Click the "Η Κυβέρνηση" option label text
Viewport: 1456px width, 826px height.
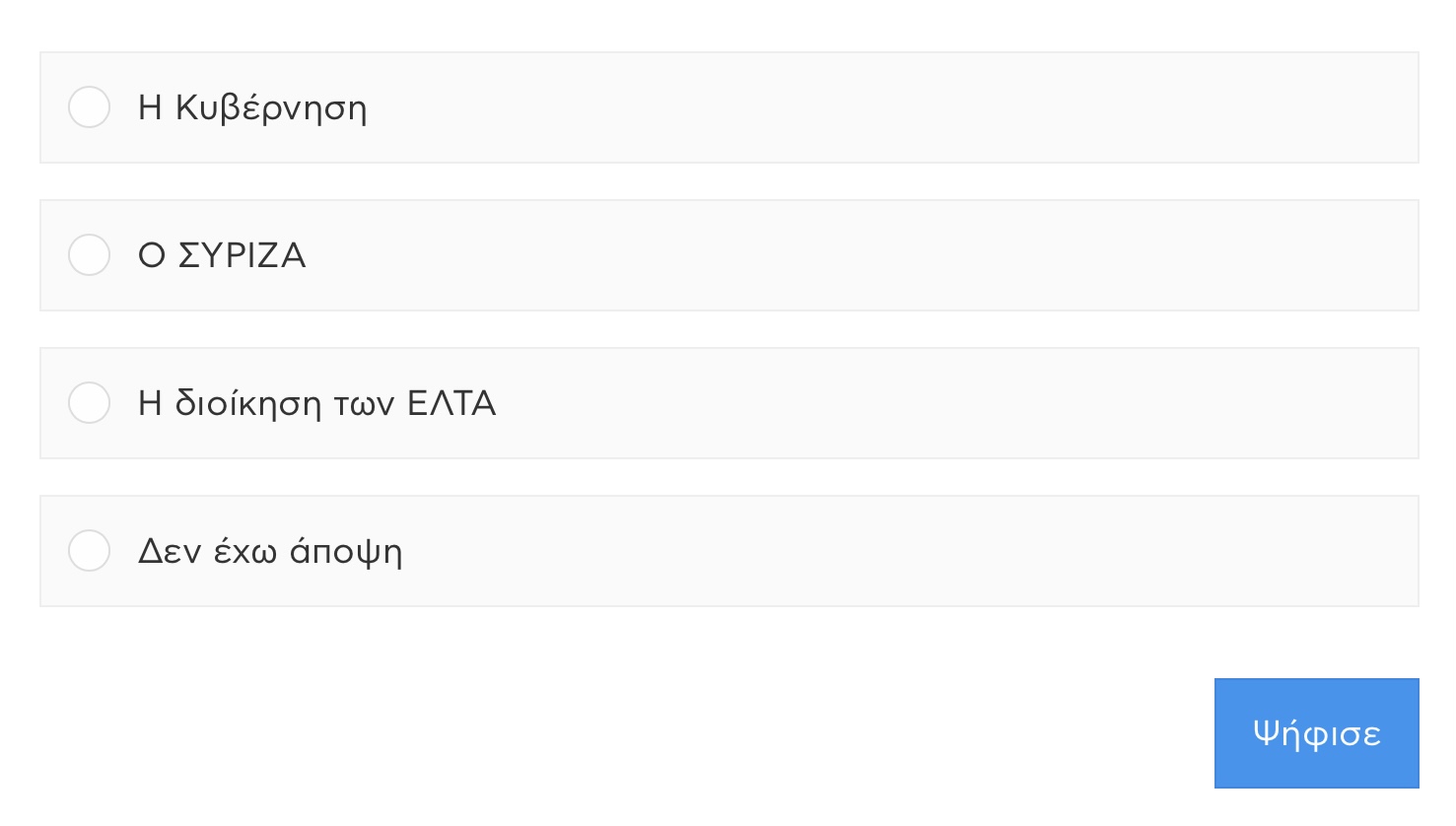point(252,108)
